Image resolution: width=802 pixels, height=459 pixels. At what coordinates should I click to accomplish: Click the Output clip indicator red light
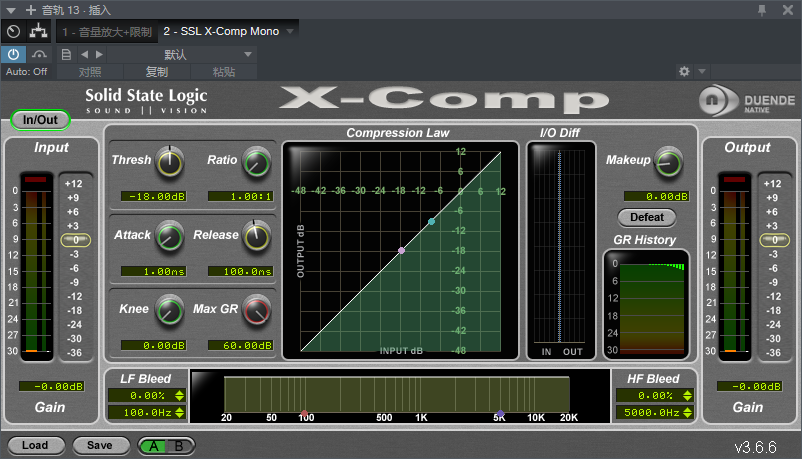click(x=734, y=180)
